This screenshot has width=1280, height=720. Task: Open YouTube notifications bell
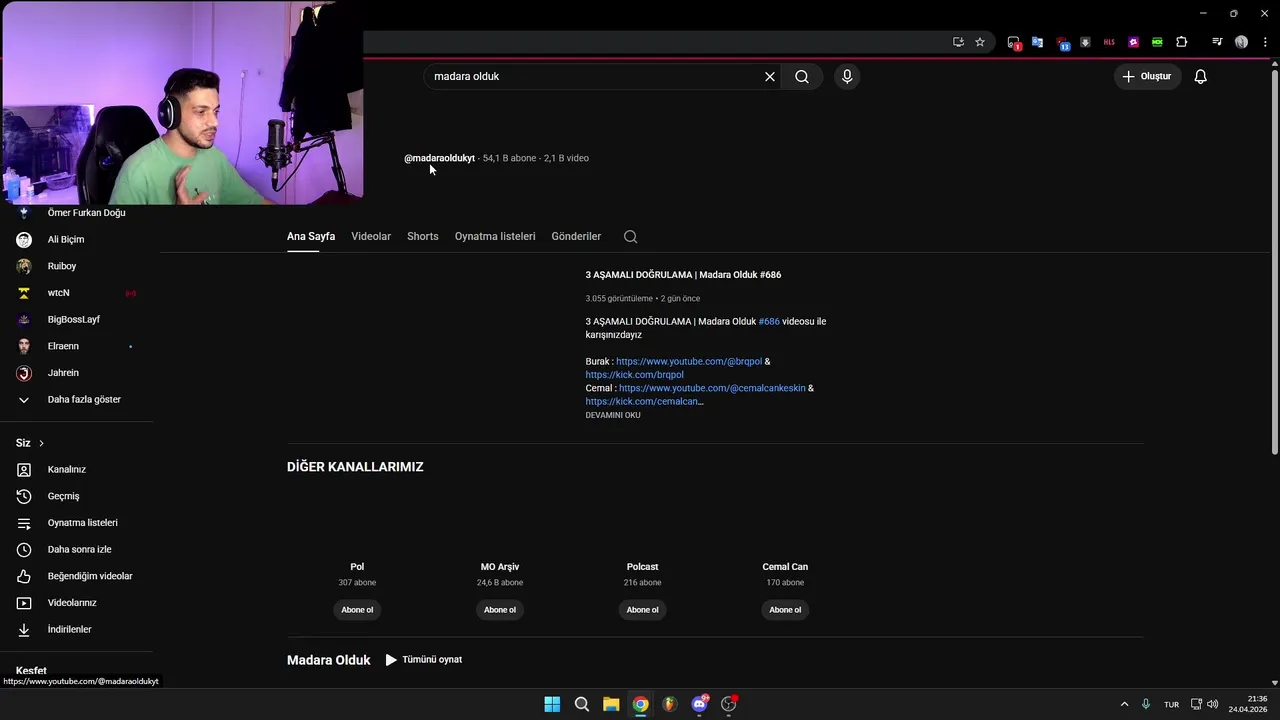coord(1201,76)
